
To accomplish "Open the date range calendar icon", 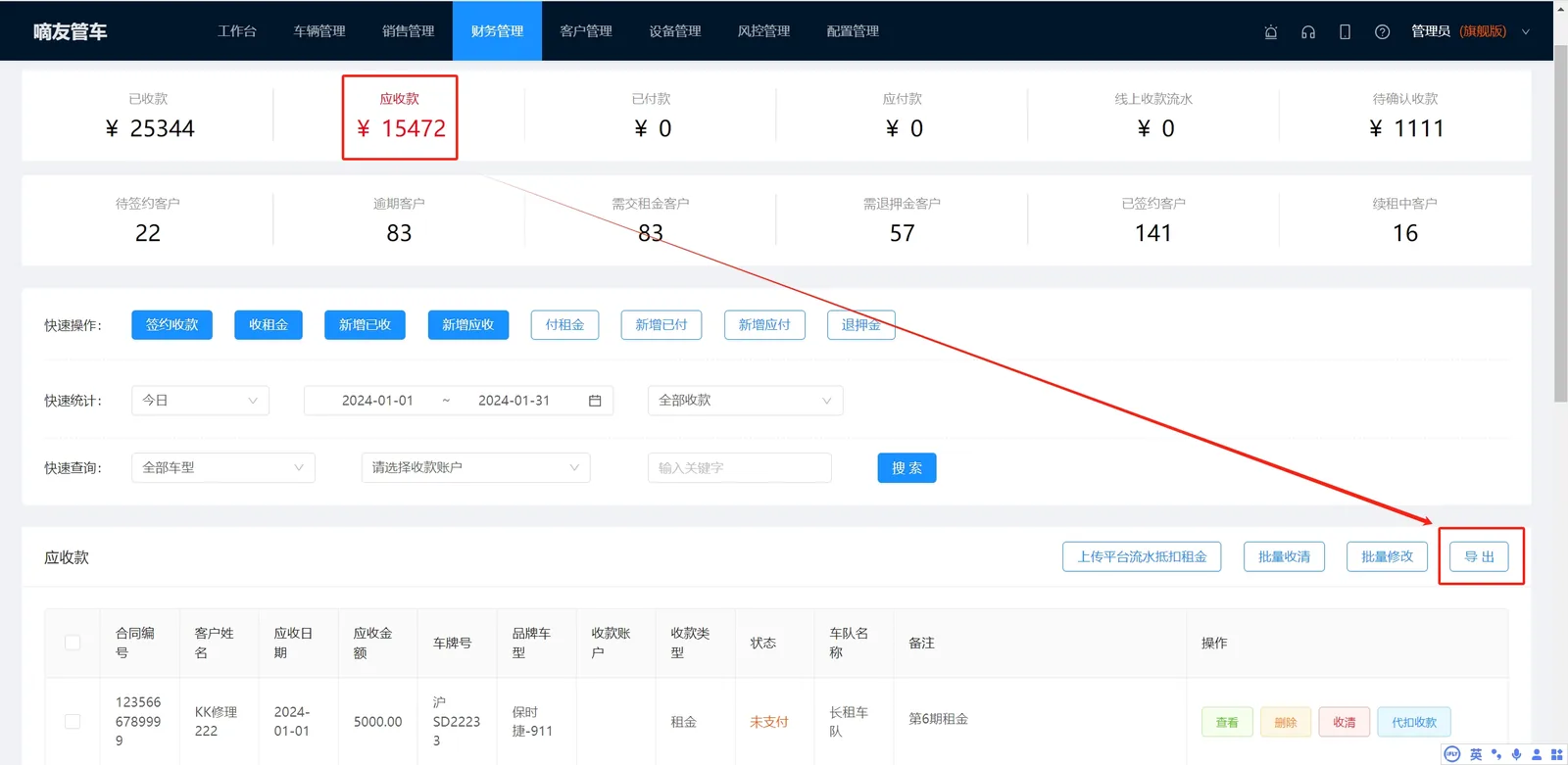I will [x=595, y=401].
